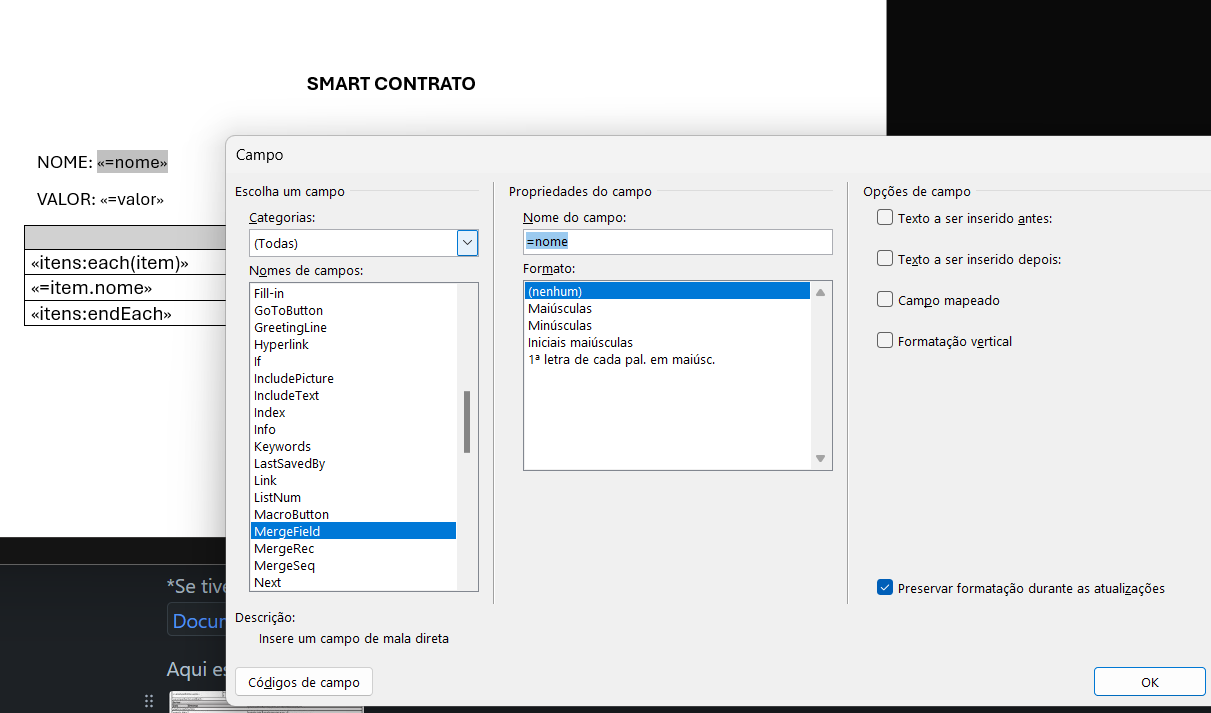Click the Formato list scroll down arrow
Viewport: 1211px width, 713px height.
point(820,459)
